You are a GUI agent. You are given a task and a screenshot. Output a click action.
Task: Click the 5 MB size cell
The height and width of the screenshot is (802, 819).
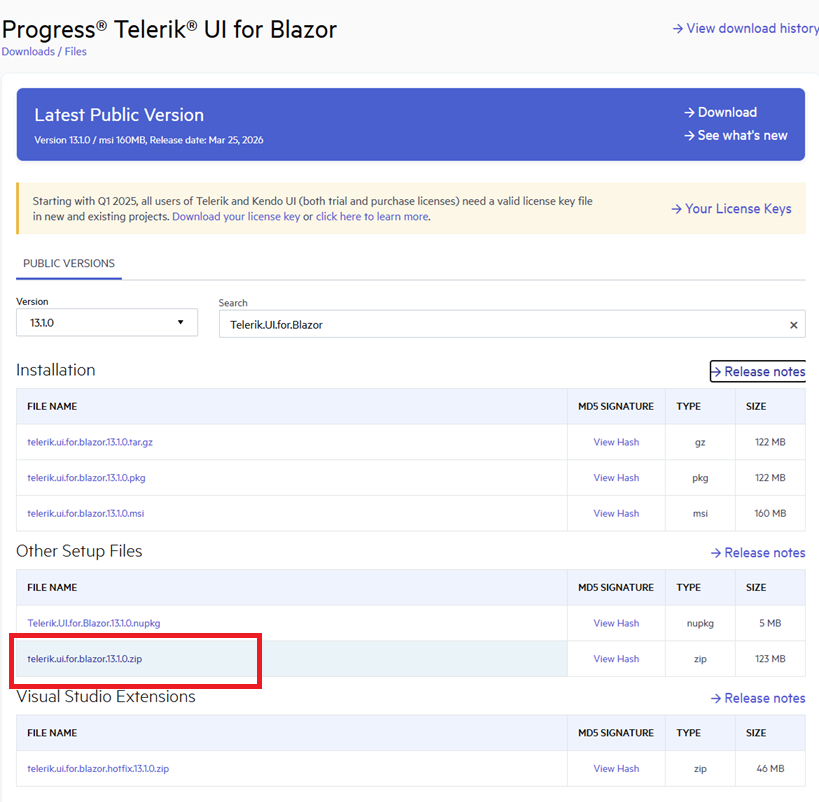coord(770,623)
